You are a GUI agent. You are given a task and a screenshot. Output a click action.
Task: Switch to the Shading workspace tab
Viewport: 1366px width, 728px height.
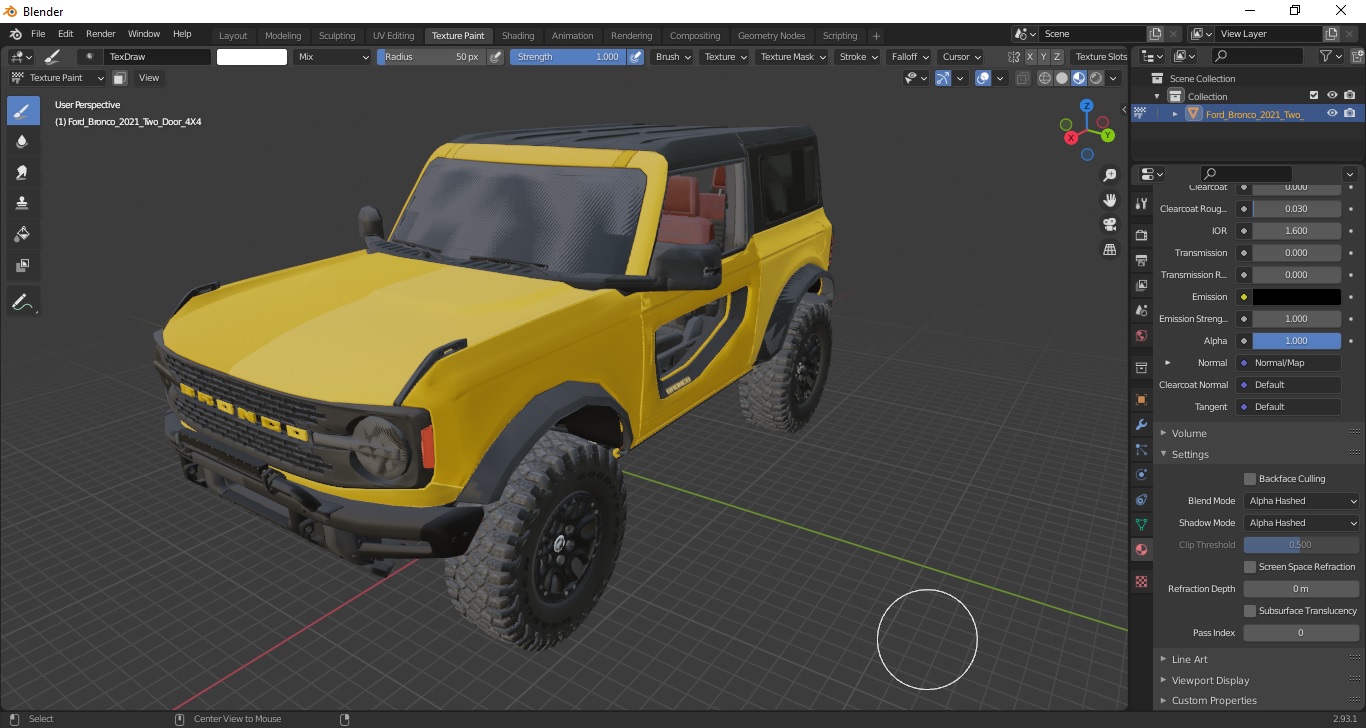click(x=518, y=36)
